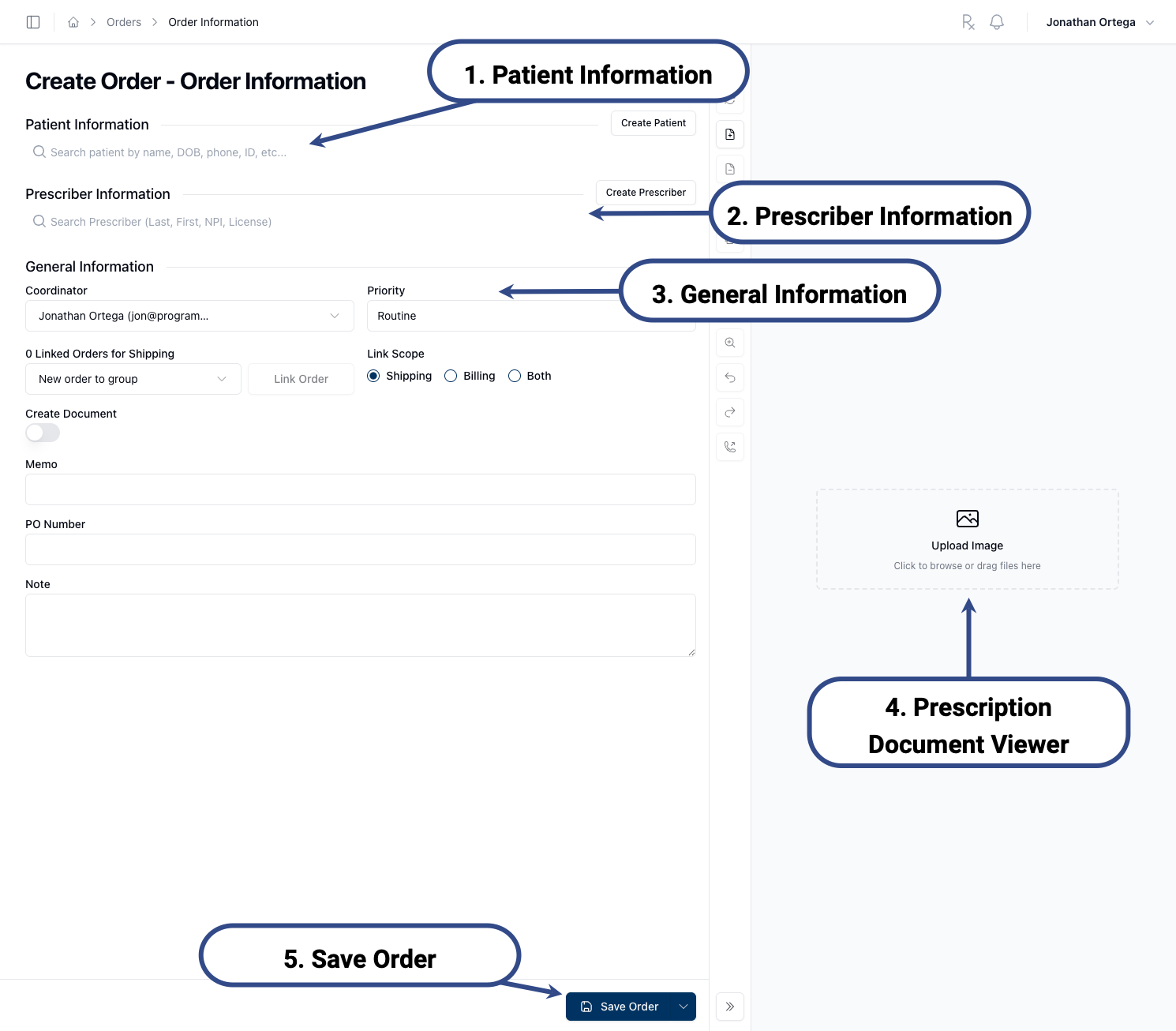Click the Upload Image drop area
Image resolution: width=1176 pixels, height=1031 pixels.
[967, 539]
